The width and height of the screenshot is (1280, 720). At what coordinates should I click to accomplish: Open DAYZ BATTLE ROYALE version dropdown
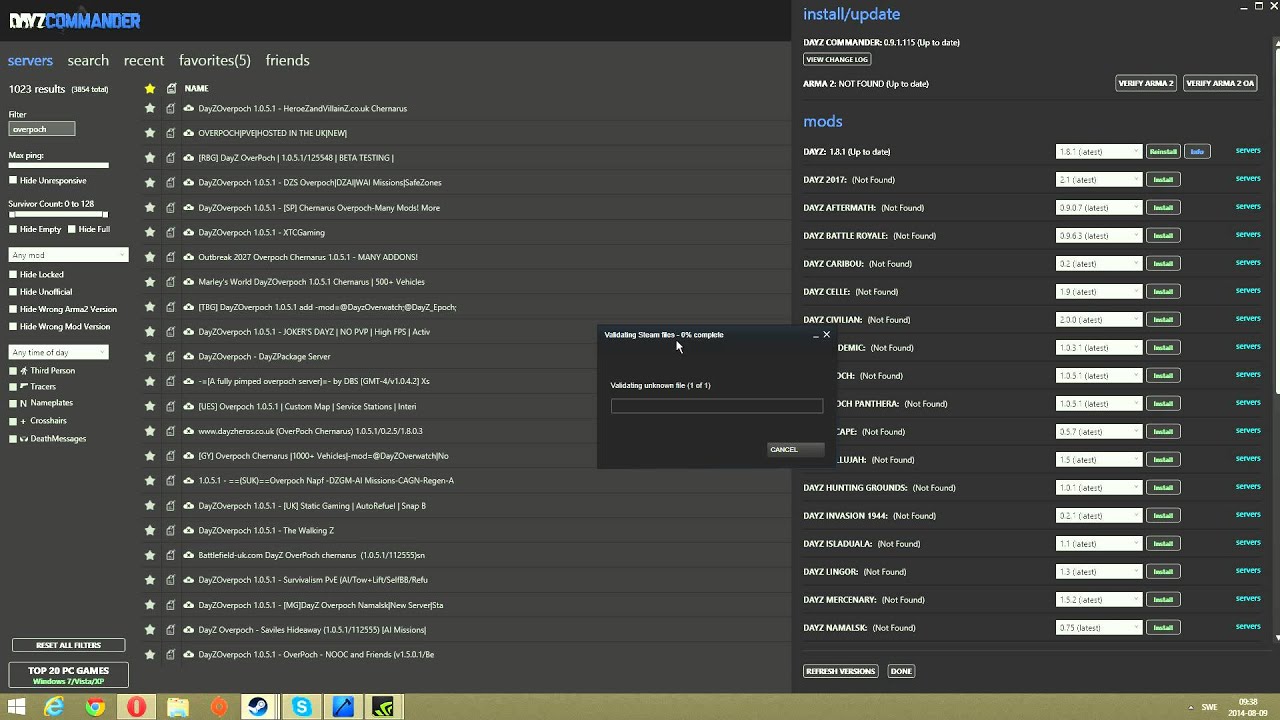pos(1099,236)
